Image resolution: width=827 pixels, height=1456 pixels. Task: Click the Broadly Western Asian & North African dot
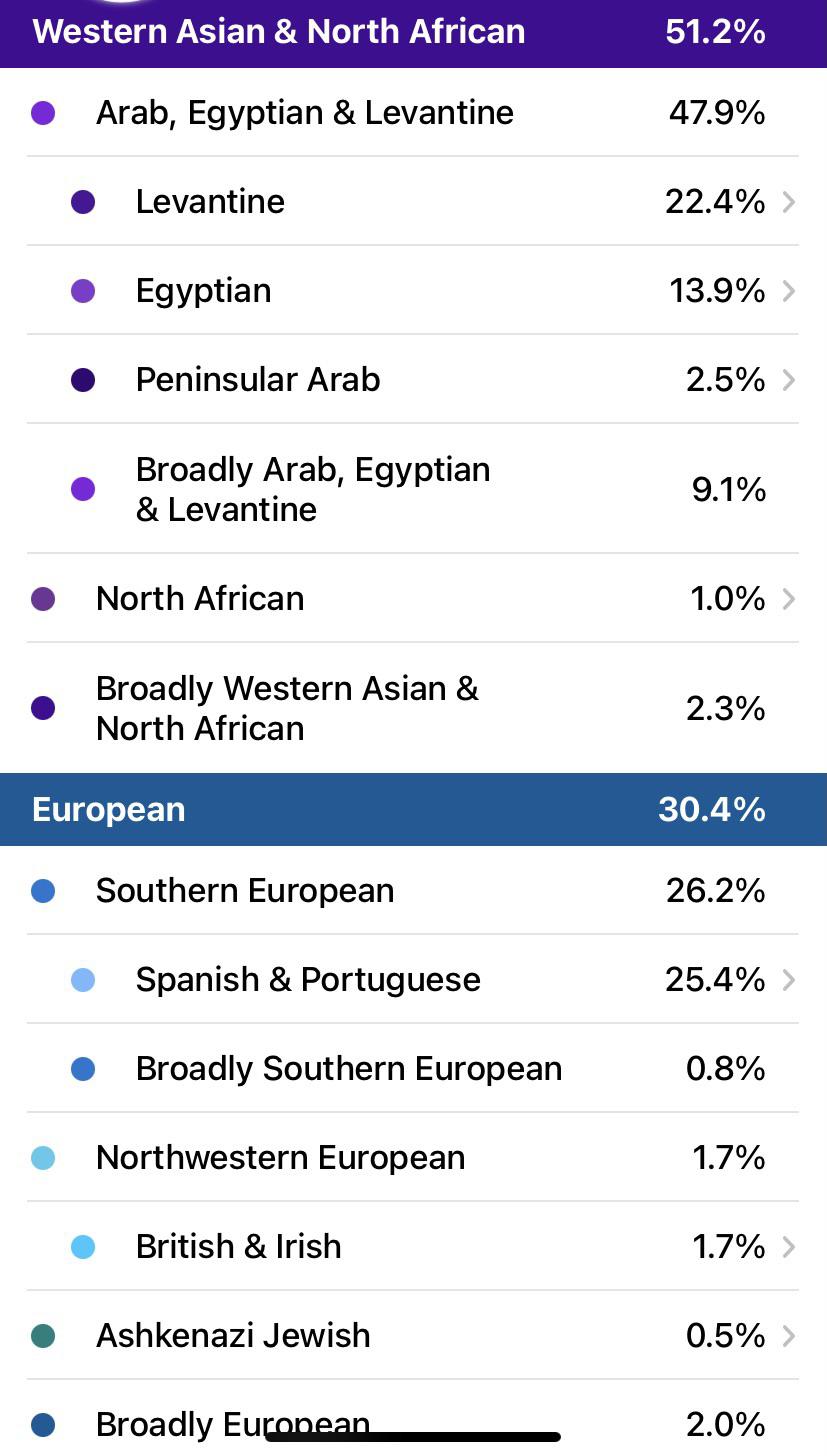pos(43,707)
